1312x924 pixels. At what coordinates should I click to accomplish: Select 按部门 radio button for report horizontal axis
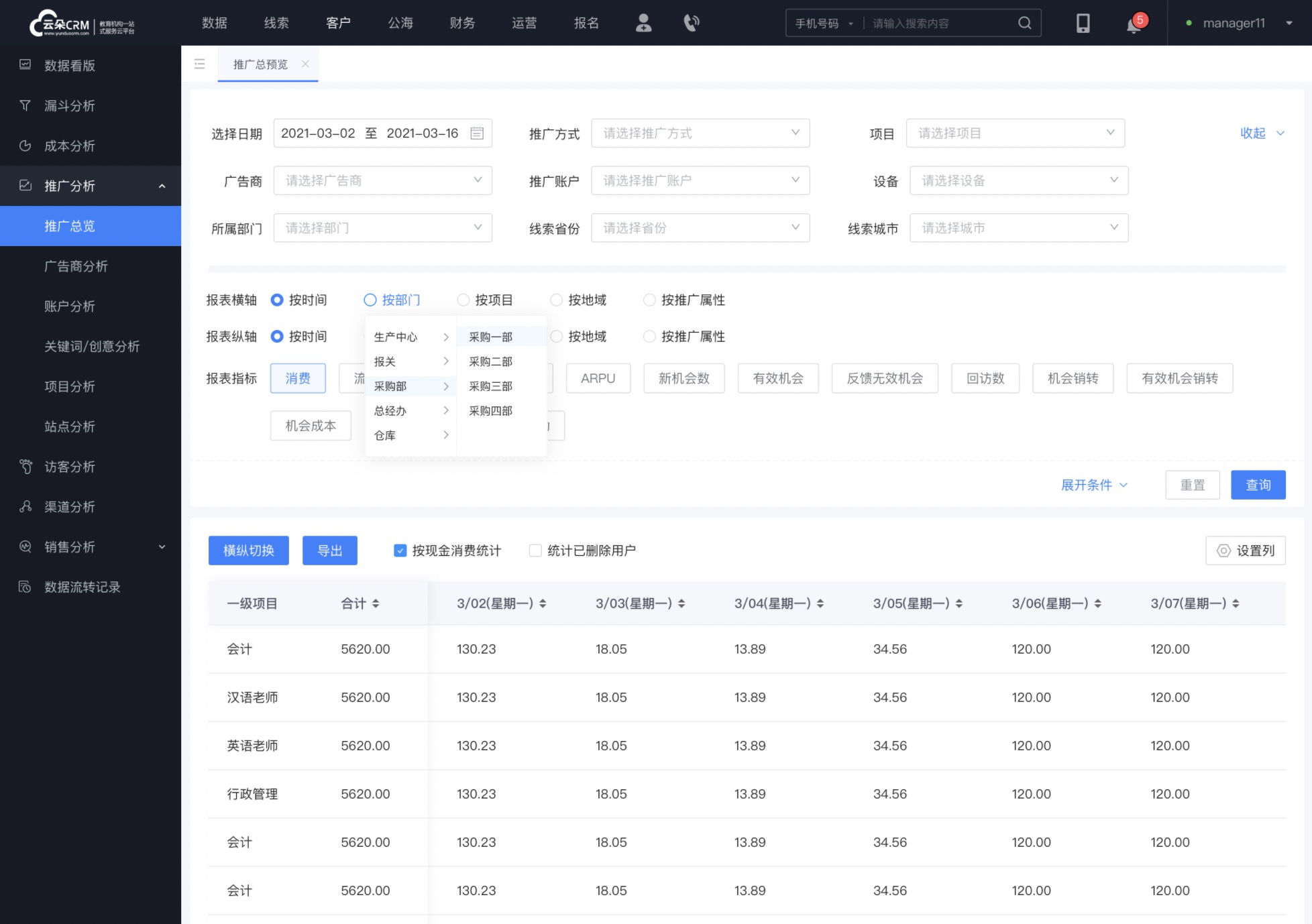pos(370,300)
